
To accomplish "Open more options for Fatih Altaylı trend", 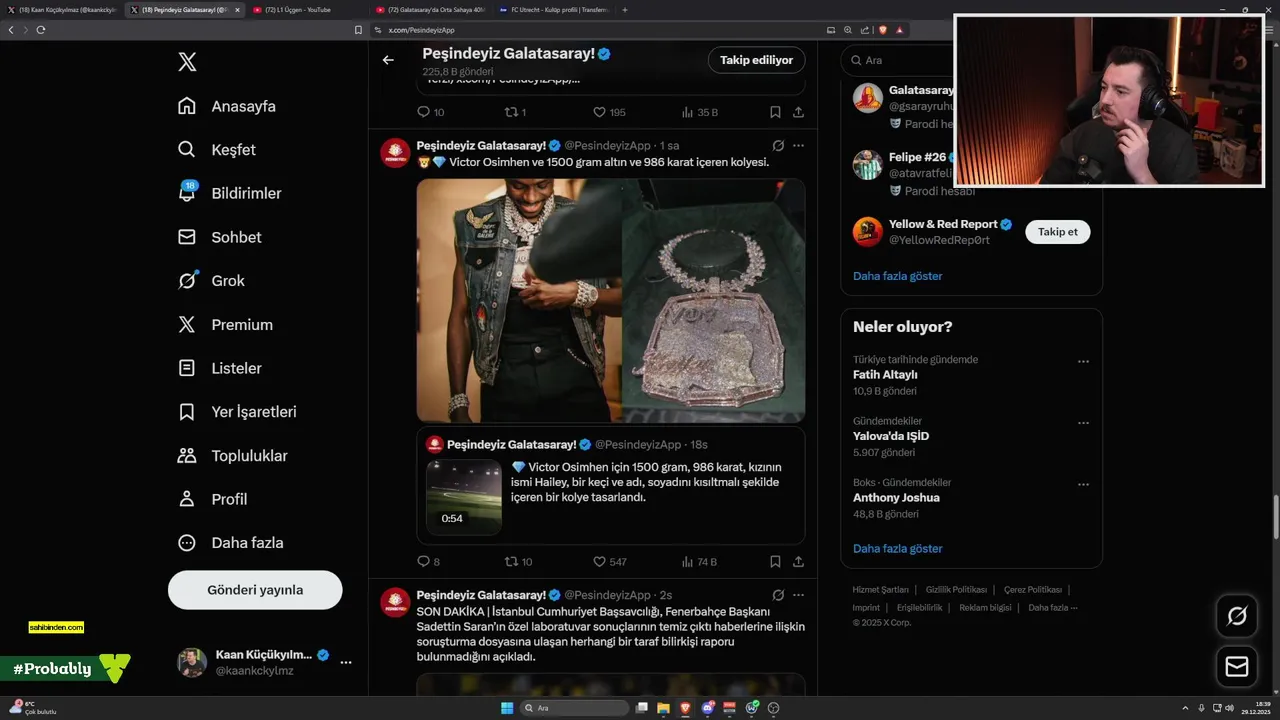I will [x=1083, y=361].
